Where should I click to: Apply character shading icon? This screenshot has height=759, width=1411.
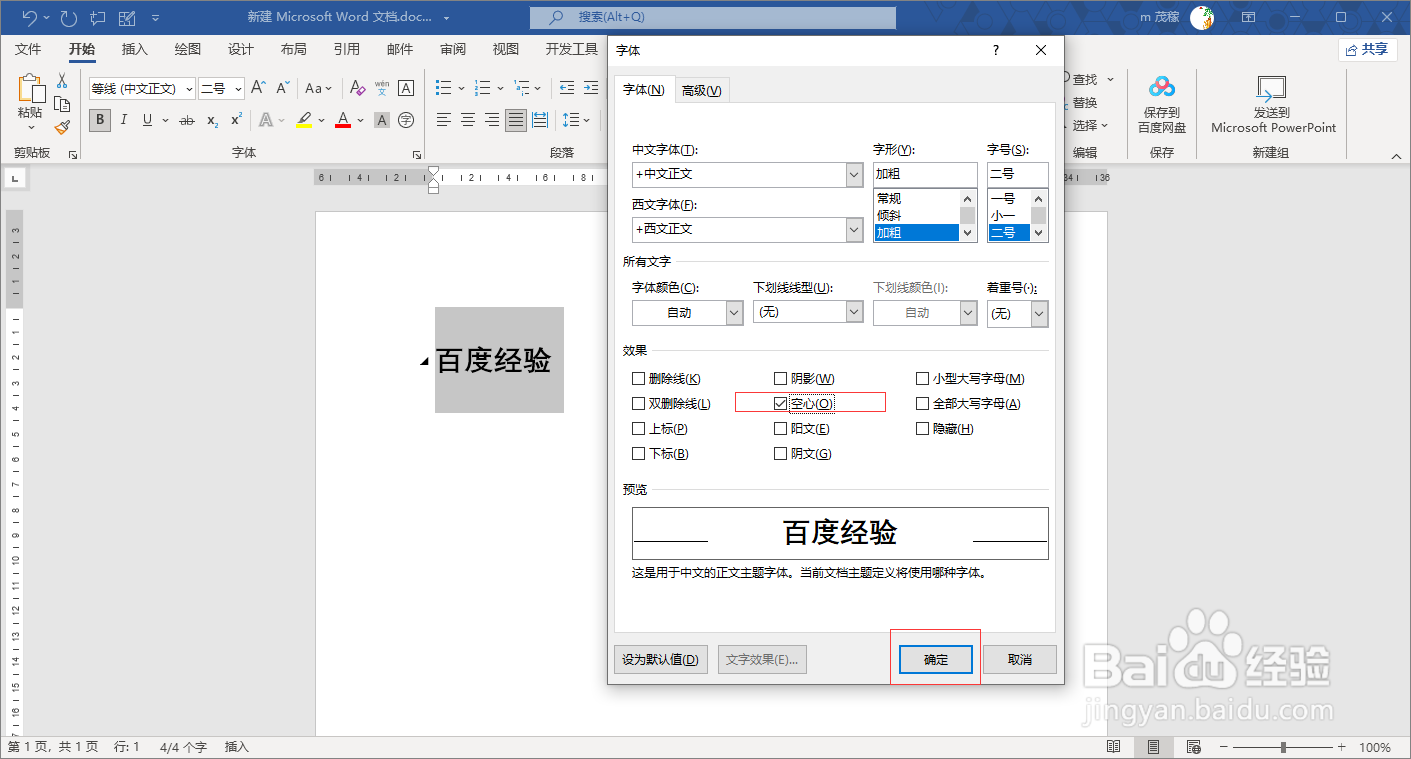click(x=382, y=120)
